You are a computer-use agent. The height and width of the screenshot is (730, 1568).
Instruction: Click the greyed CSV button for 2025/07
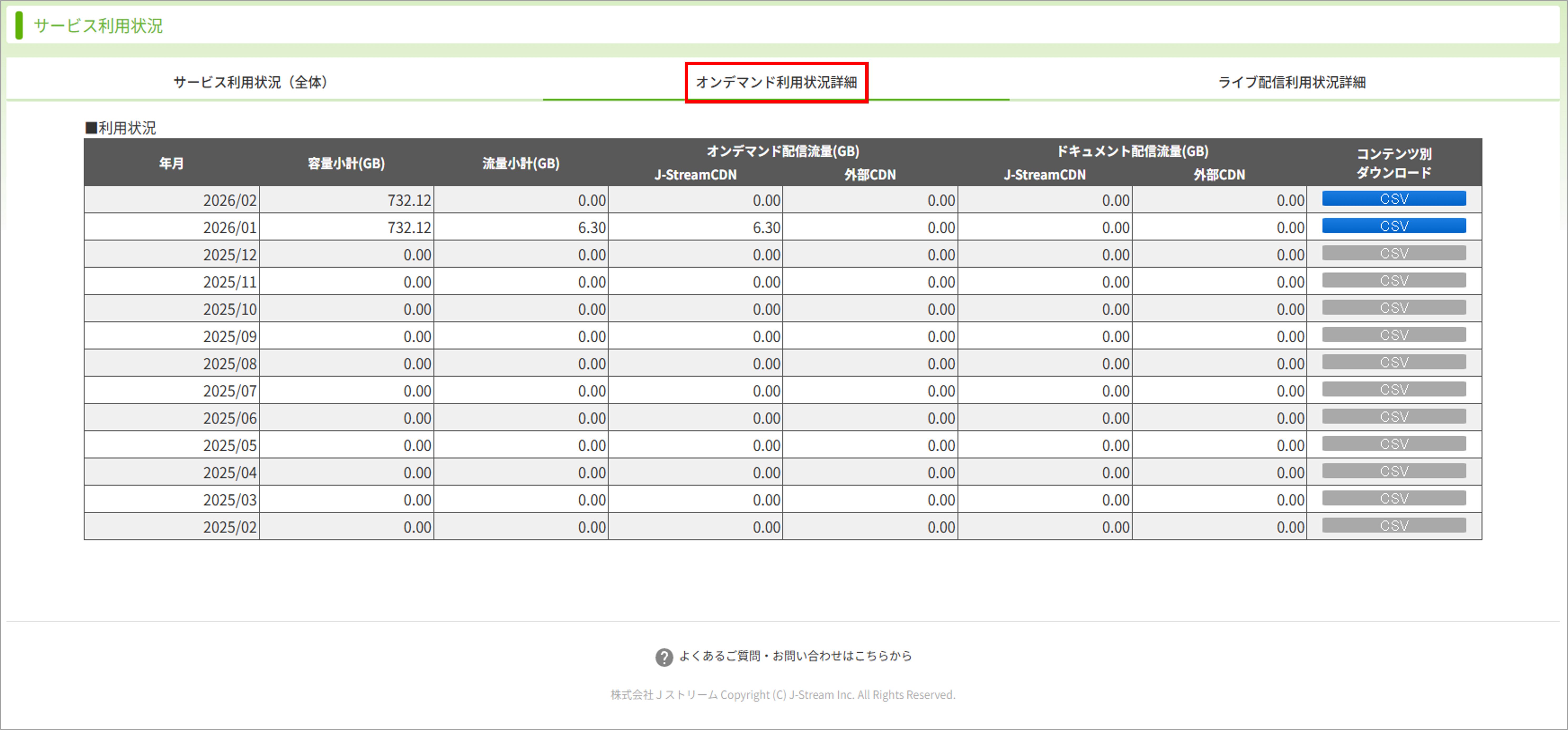tap(1394, 389)
